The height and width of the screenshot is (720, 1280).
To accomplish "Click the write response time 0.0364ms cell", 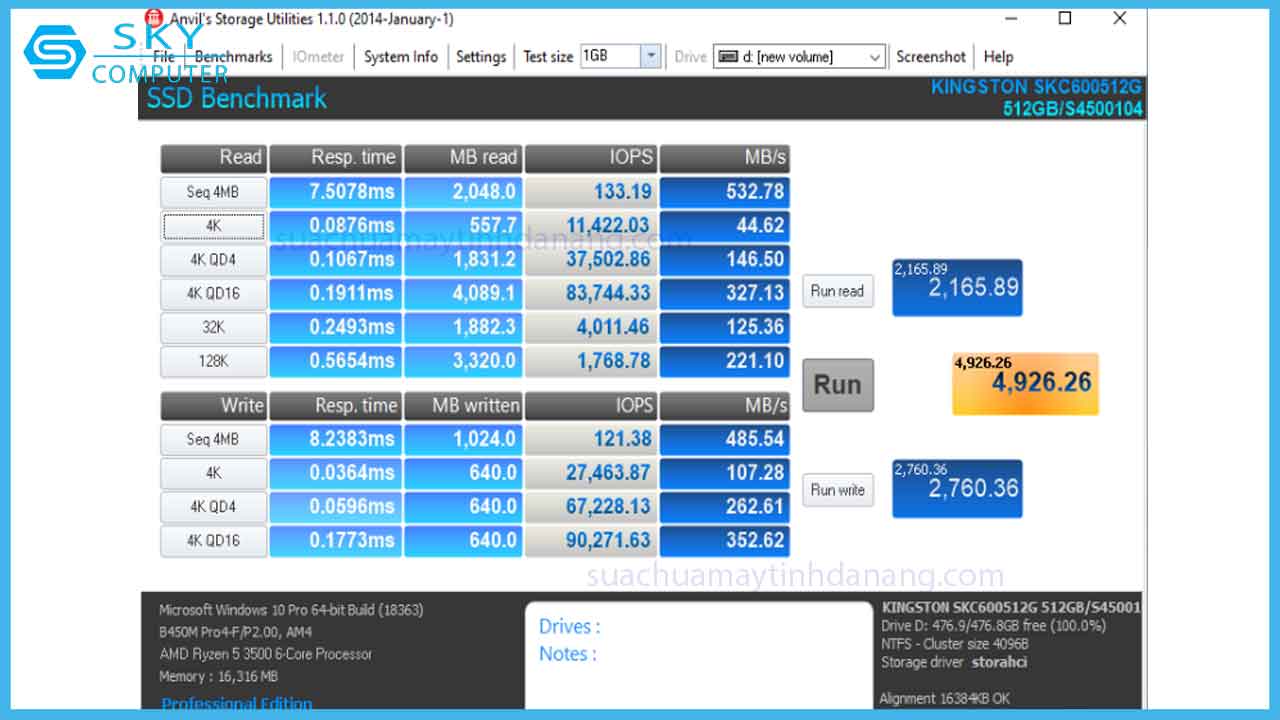I will 335,473.
